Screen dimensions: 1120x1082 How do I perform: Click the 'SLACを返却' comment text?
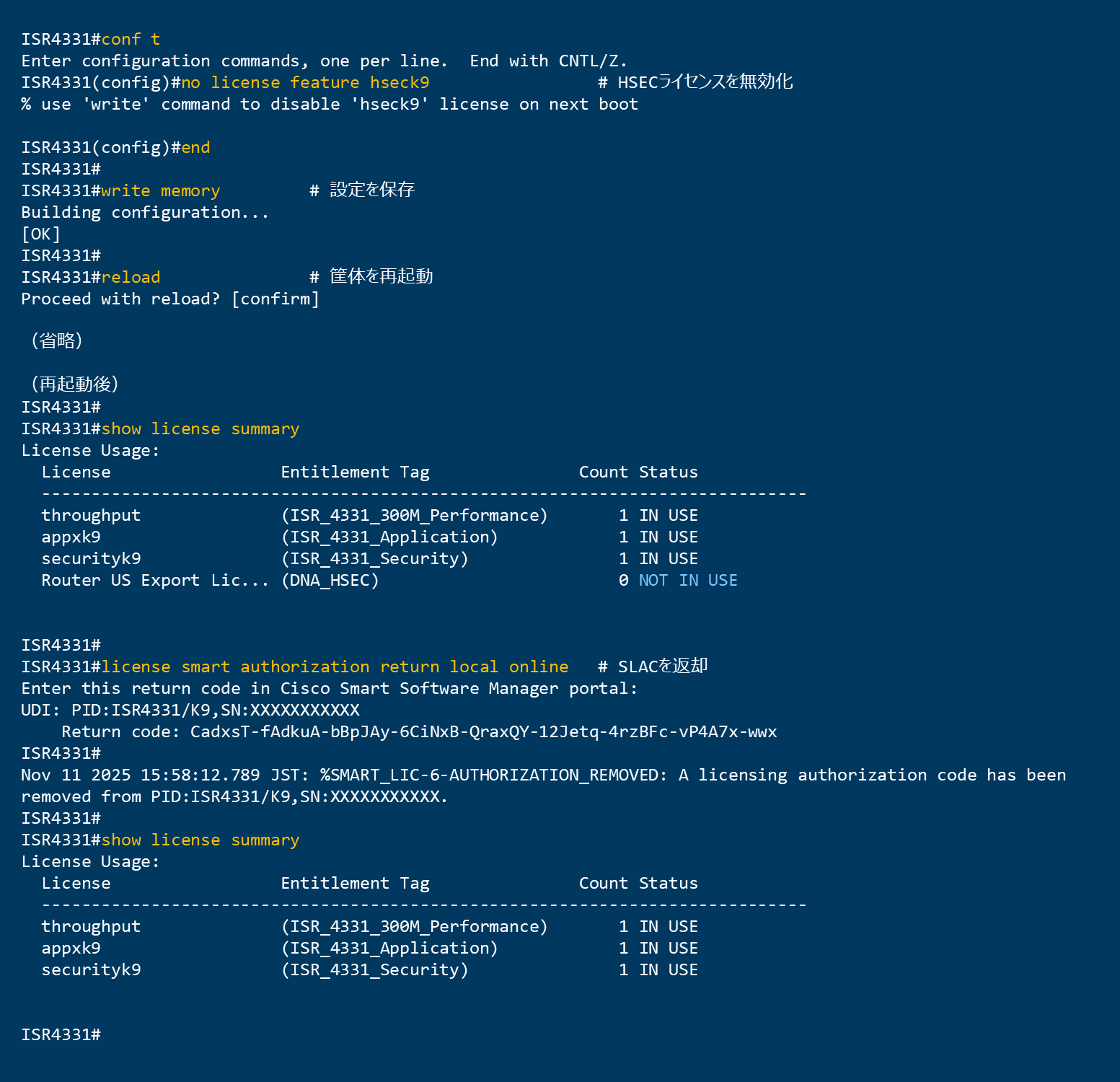point(662,667)
